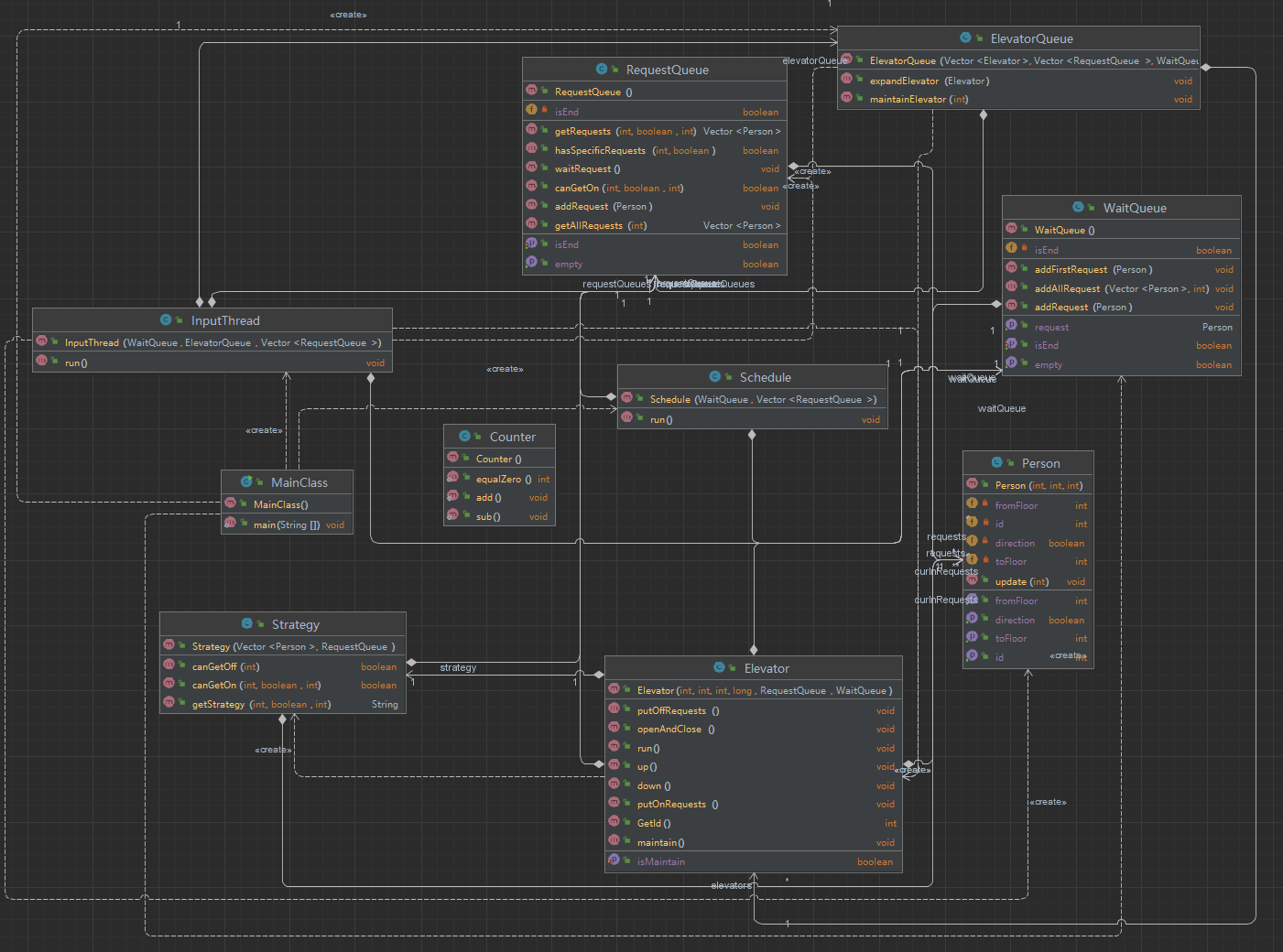Select the MainClass() constructor
The image size is (1283, 952).
287,504
